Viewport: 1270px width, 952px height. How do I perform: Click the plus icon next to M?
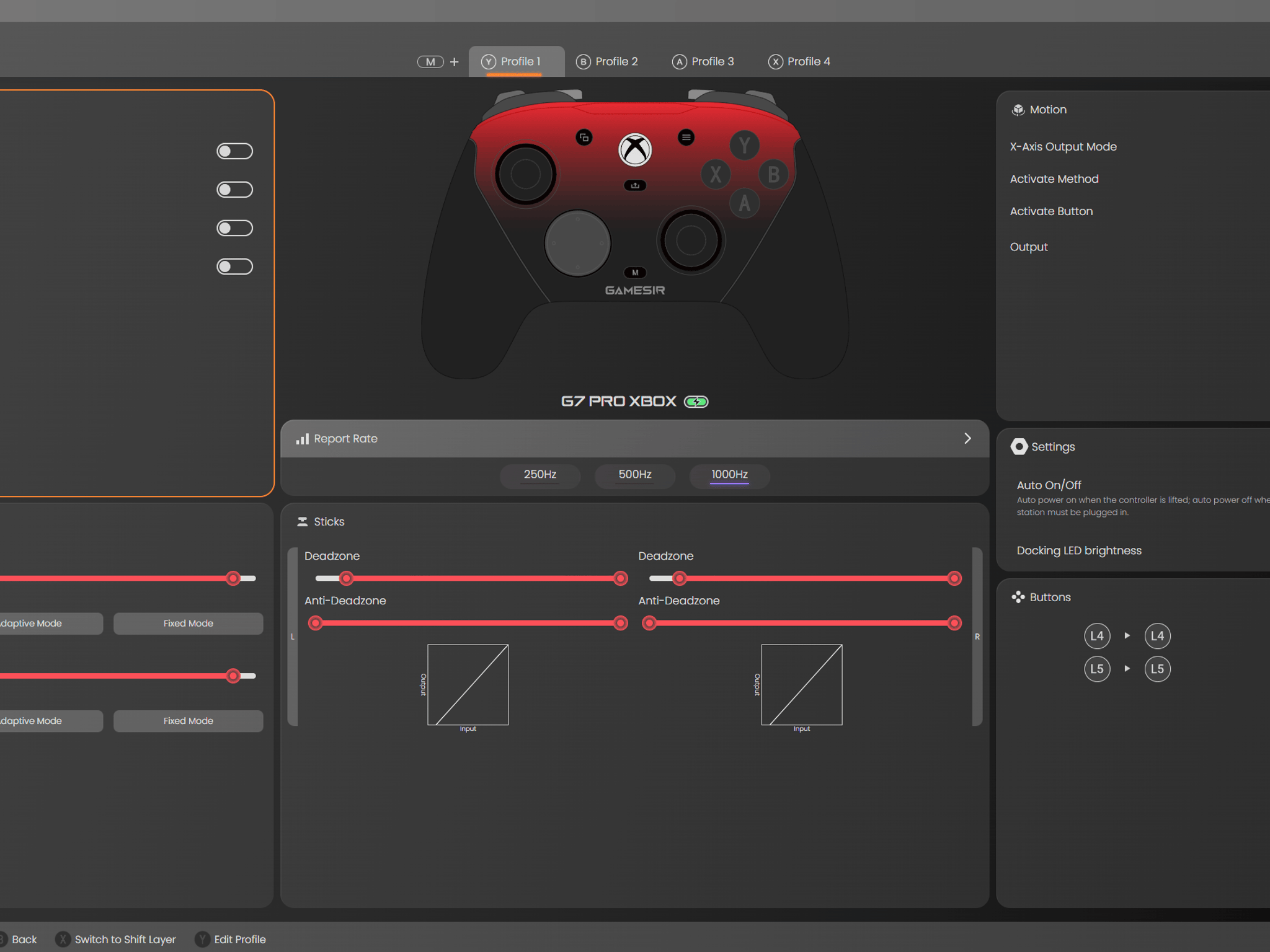pyautogui.click(x=455, y=62)
